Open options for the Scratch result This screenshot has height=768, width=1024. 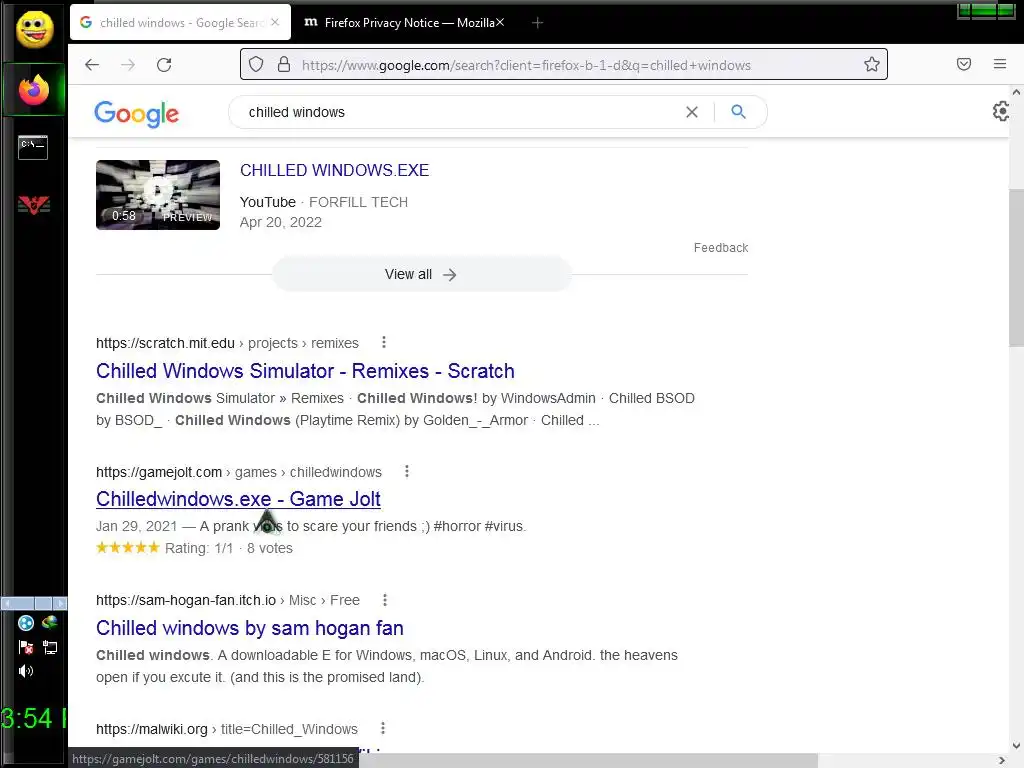[x=384, y=342]
